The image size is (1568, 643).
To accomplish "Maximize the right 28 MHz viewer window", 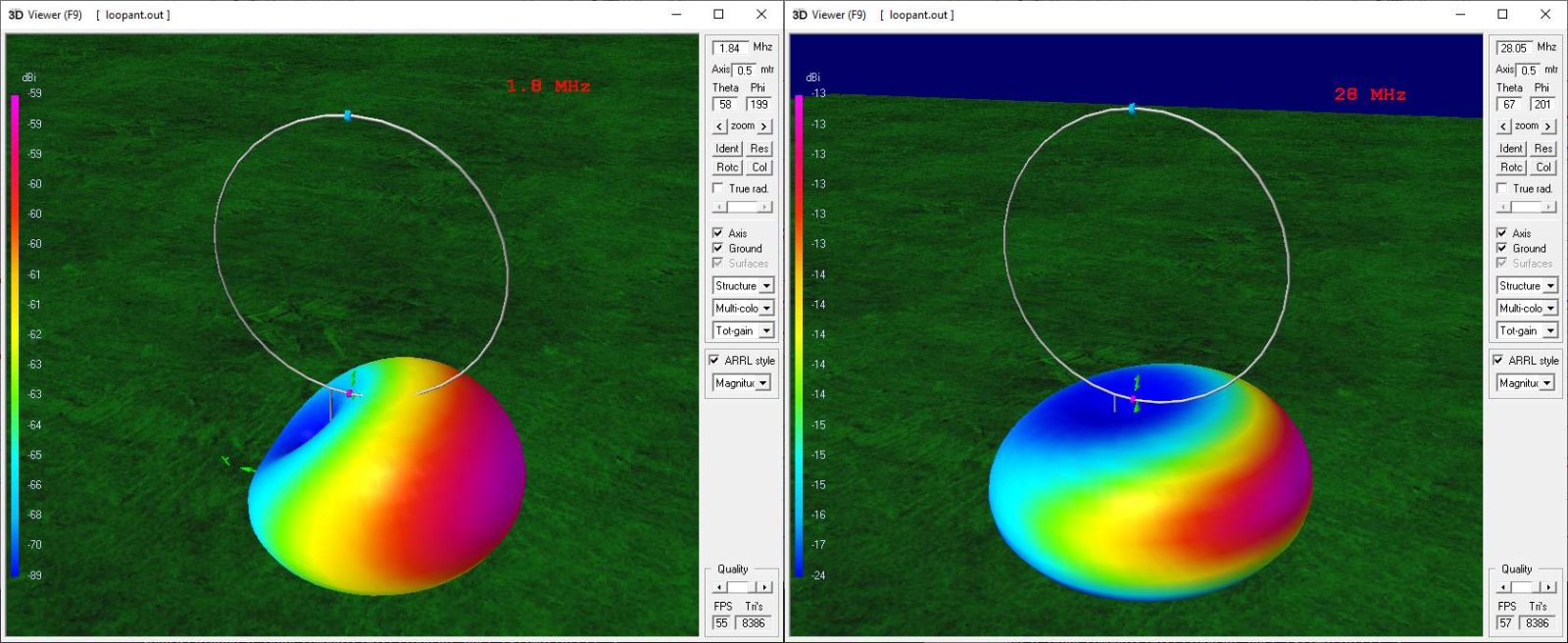I will 1502,15.
